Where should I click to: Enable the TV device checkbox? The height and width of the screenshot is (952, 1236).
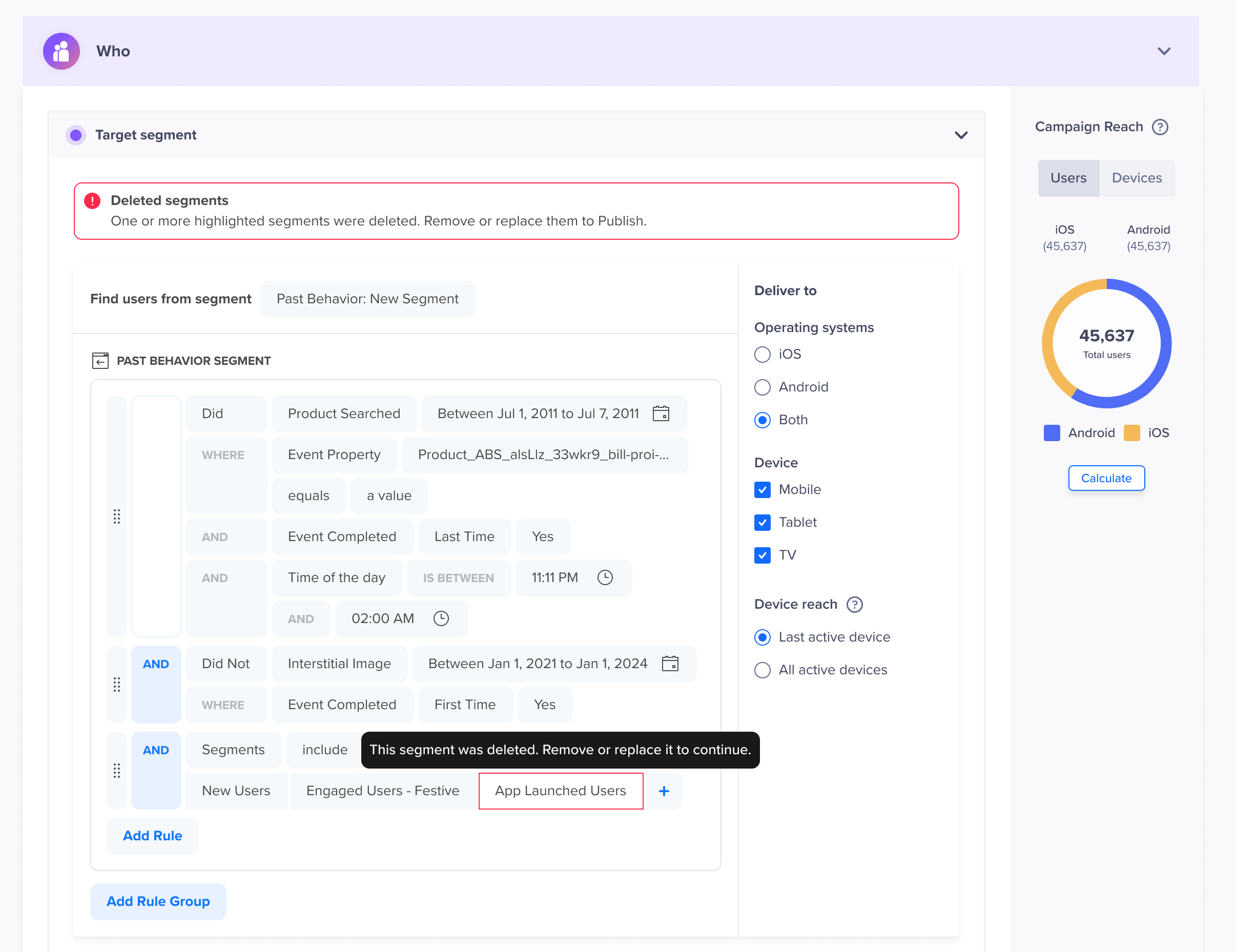[762, 554]
